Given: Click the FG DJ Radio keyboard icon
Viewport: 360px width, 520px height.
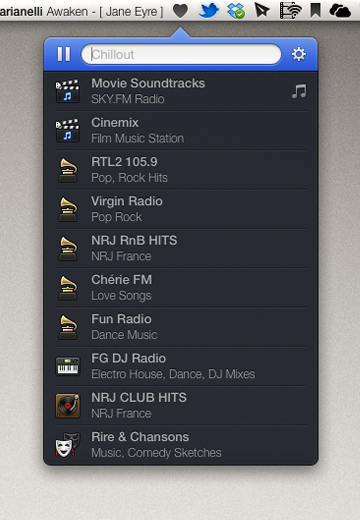Looking at the screenshot, I should (68, 366).
